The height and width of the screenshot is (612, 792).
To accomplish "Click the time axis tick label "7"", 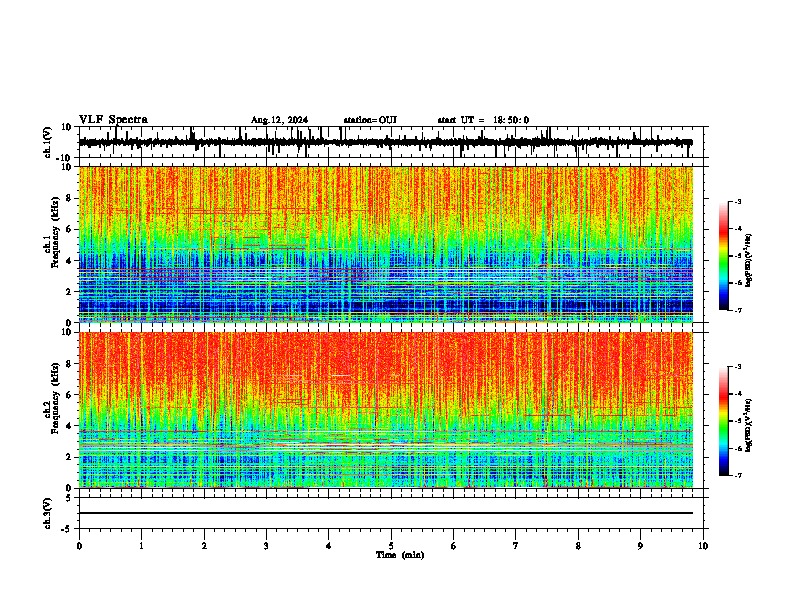I will (x=516, y=546).
